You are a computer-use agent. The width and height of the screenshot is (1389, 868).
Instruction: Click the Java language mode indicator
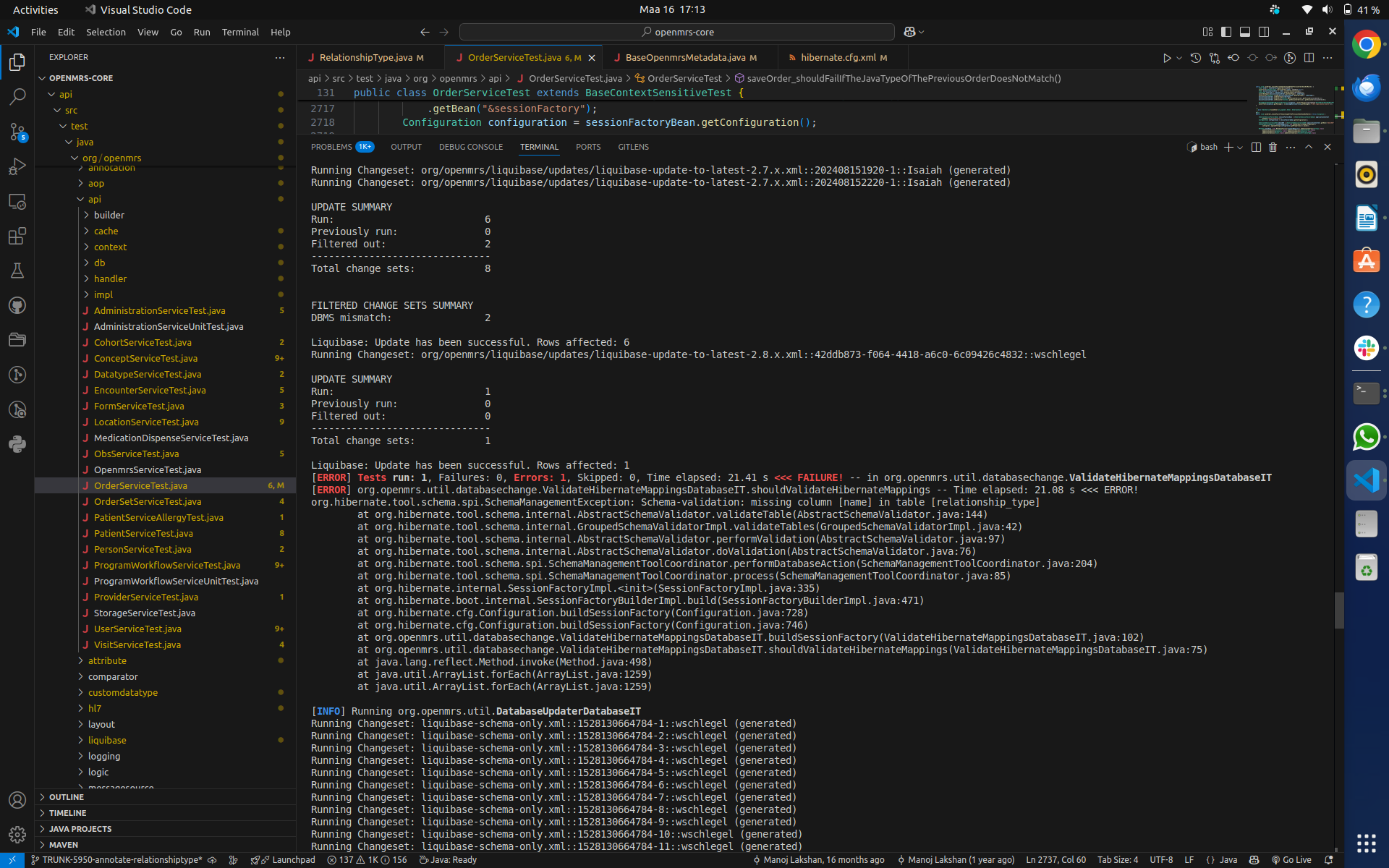[1228, 860]
